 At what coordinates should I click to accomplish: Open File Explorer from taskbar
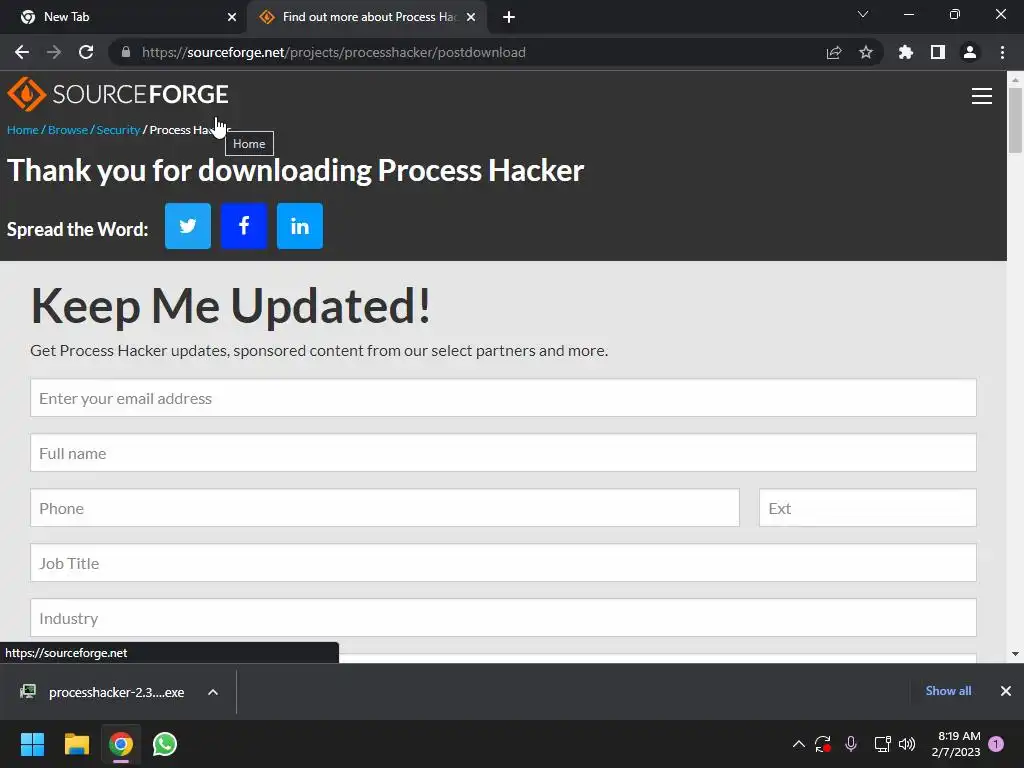coord(76,744)
